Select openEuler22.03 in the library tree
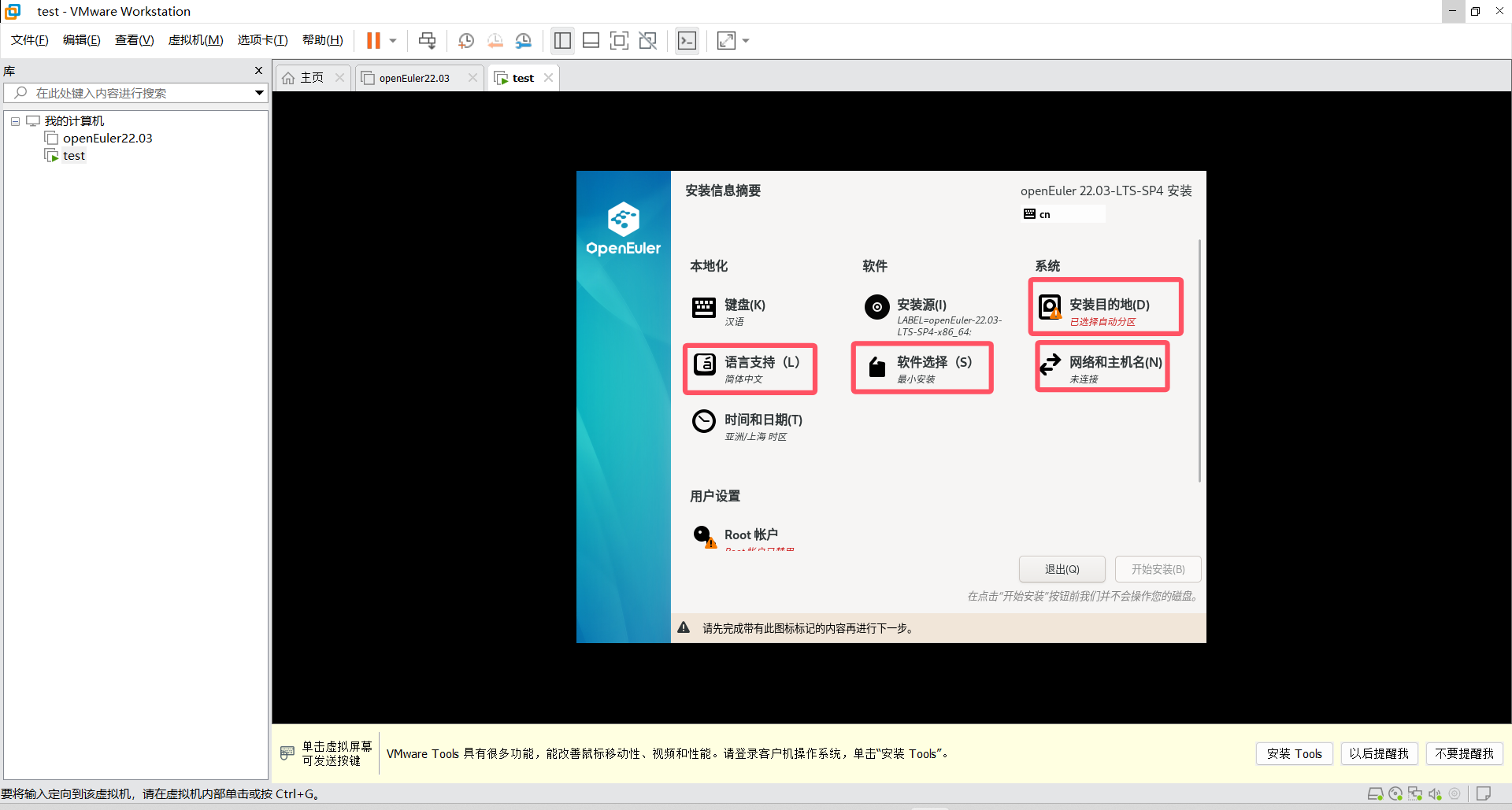This screenshot has width=1512, height=810. click(x=107, y=139)
